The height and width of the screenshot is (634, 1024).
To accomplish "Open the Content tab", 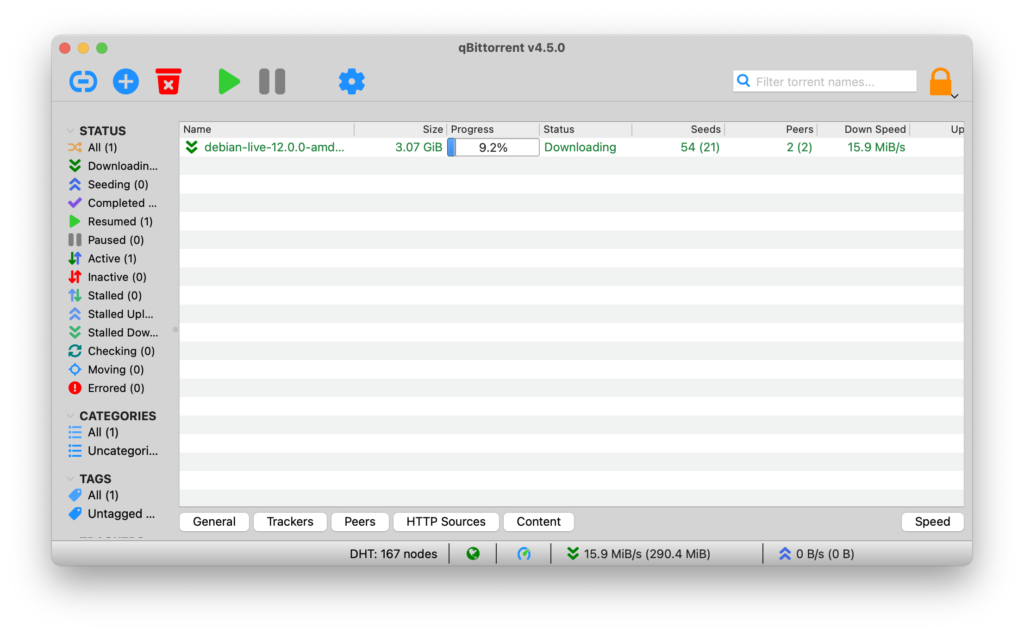I will click(539, 522).
